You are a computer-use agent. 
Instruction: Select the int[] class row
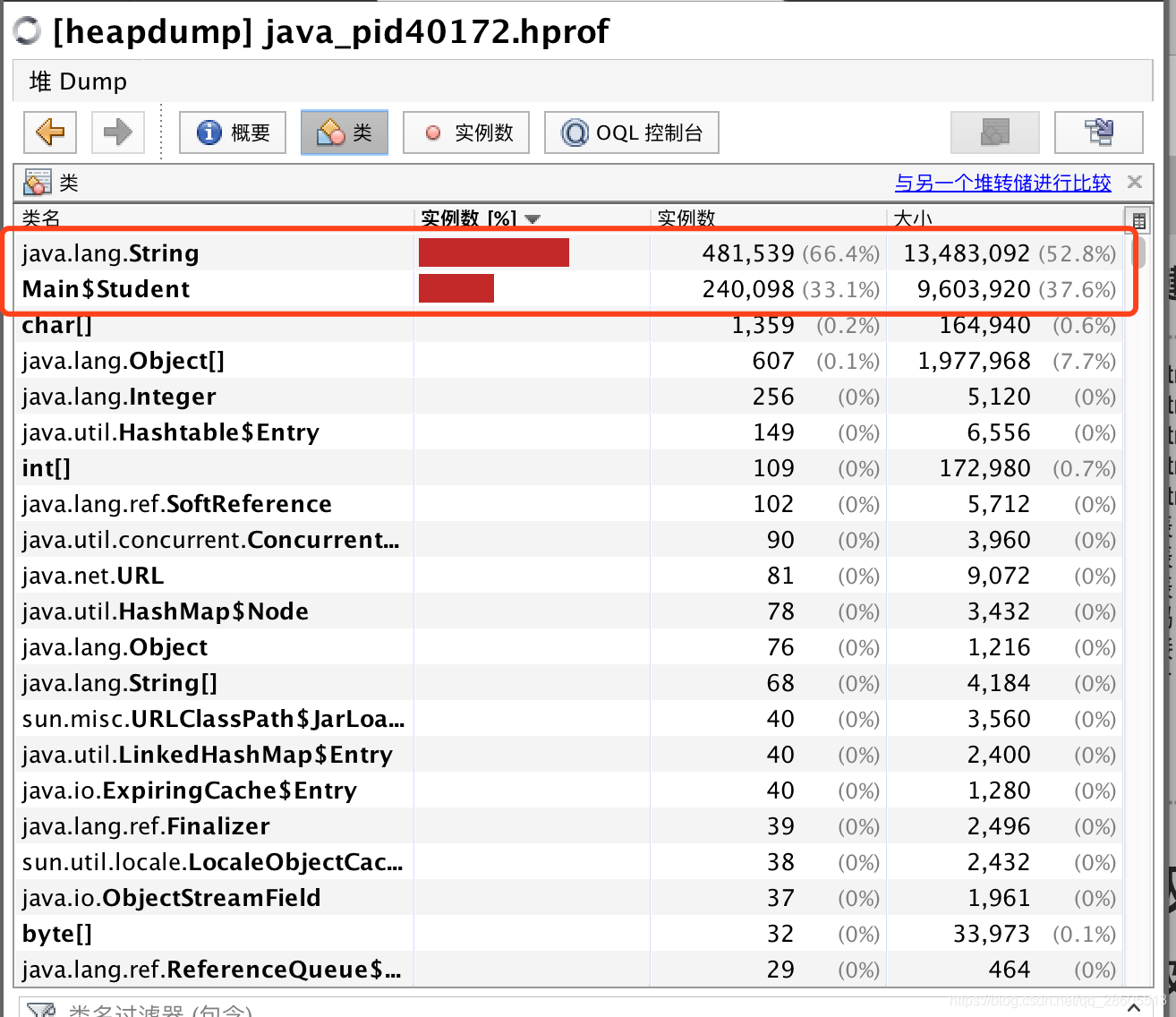pos(568,468)
